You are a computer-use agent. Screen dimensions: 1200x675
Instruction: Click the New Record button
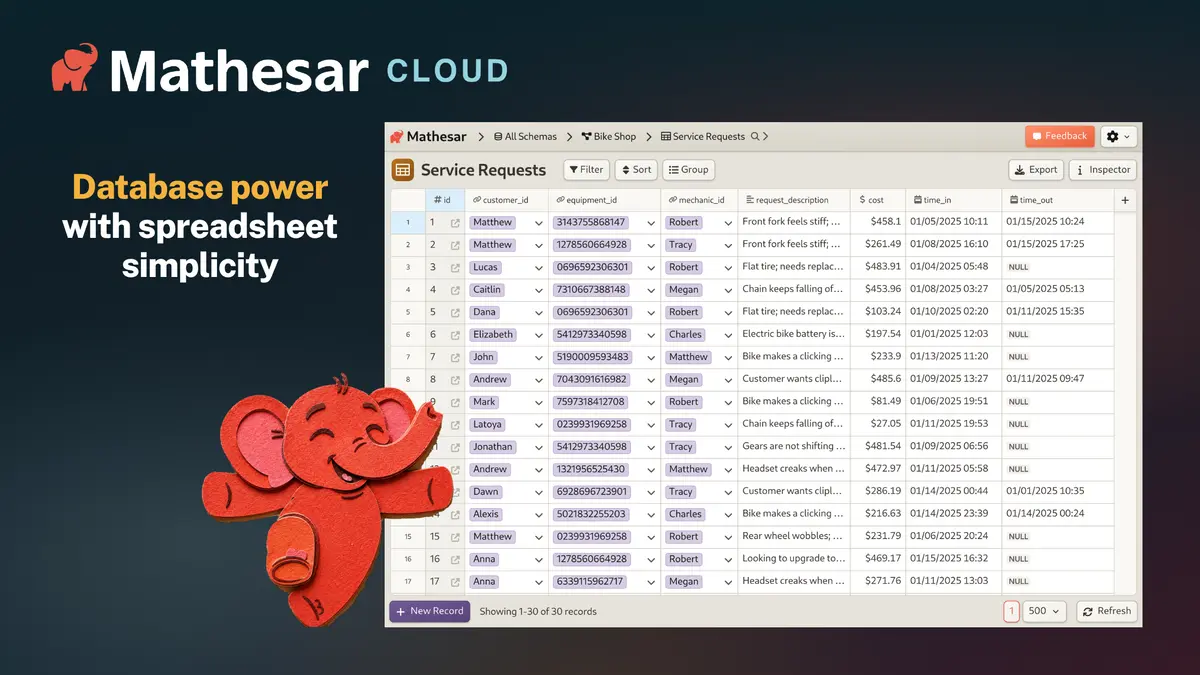click(x=429, y=611)
